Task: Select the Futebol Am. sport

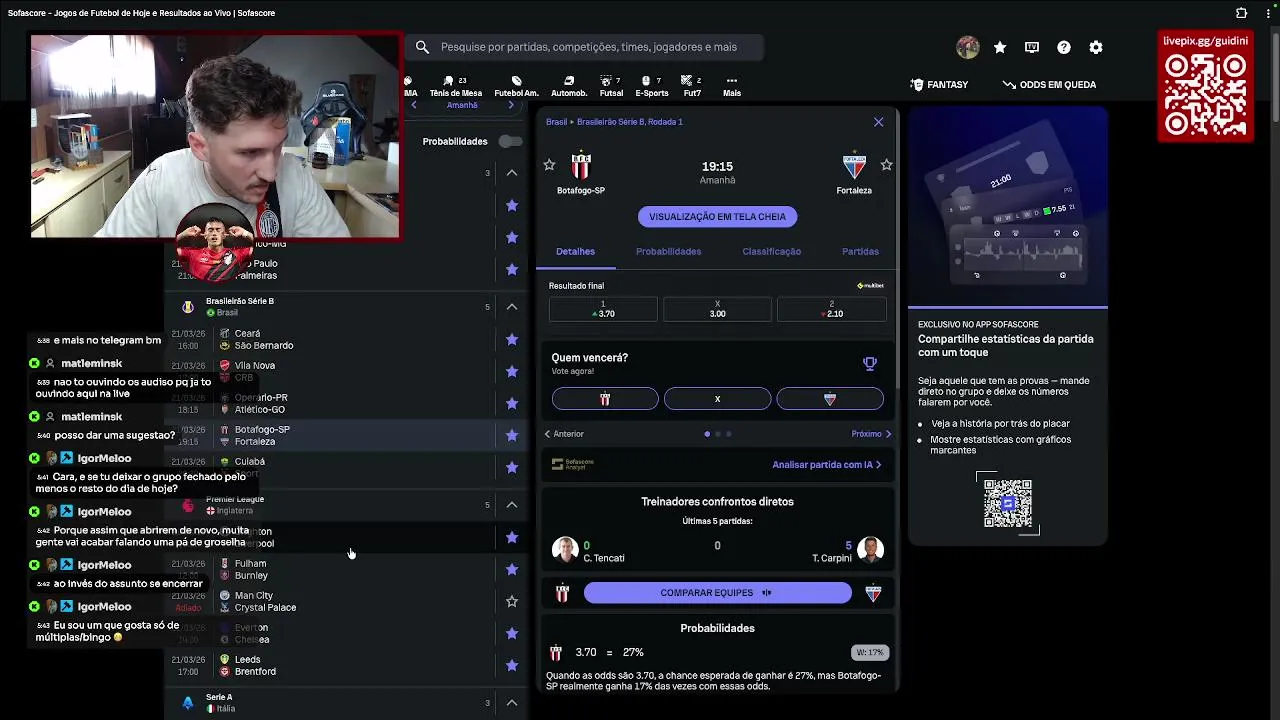Action: pyautogui.click(x=516, y=86)
